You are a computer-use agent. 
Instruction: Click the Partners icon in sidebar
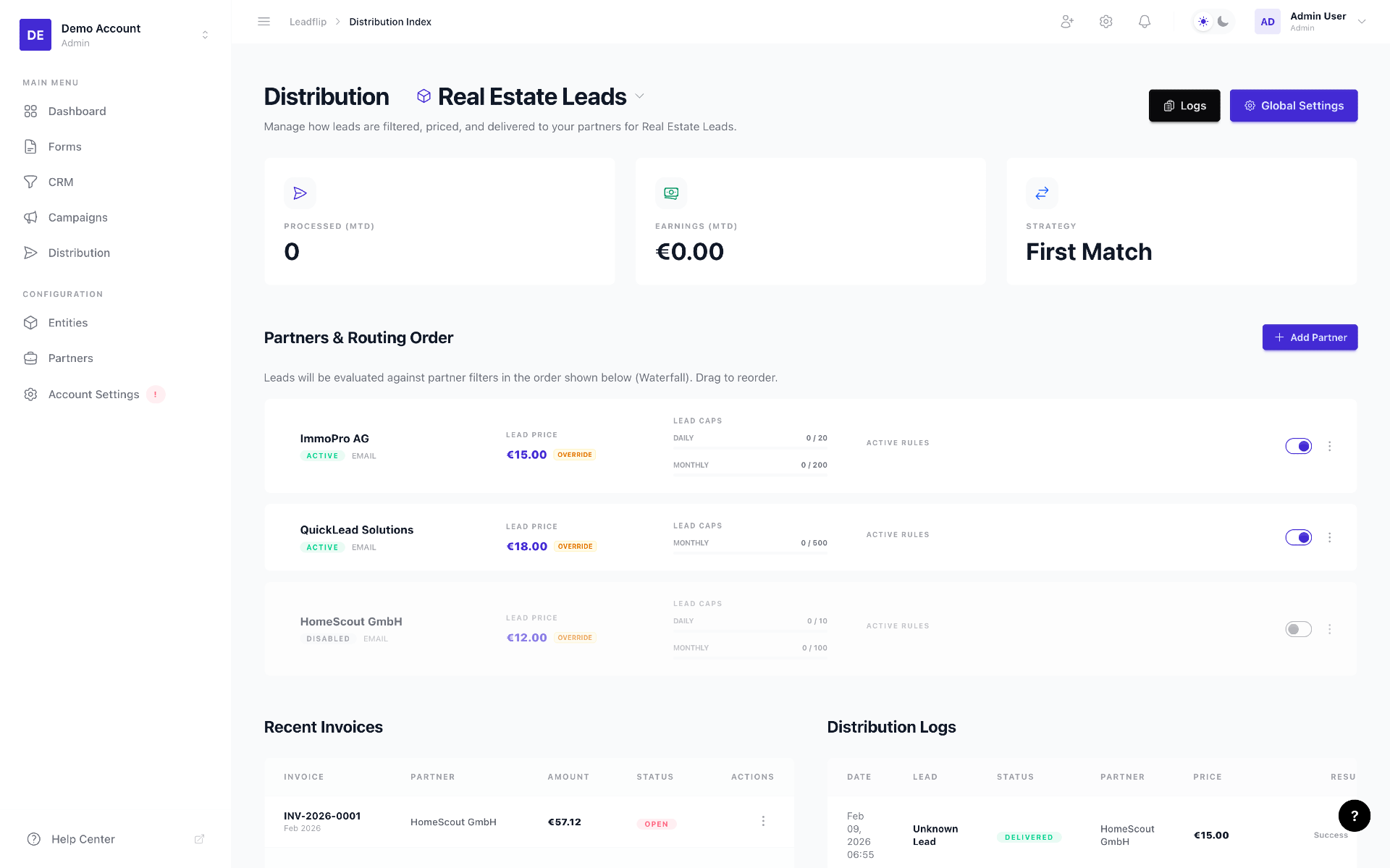pos(30,358)
